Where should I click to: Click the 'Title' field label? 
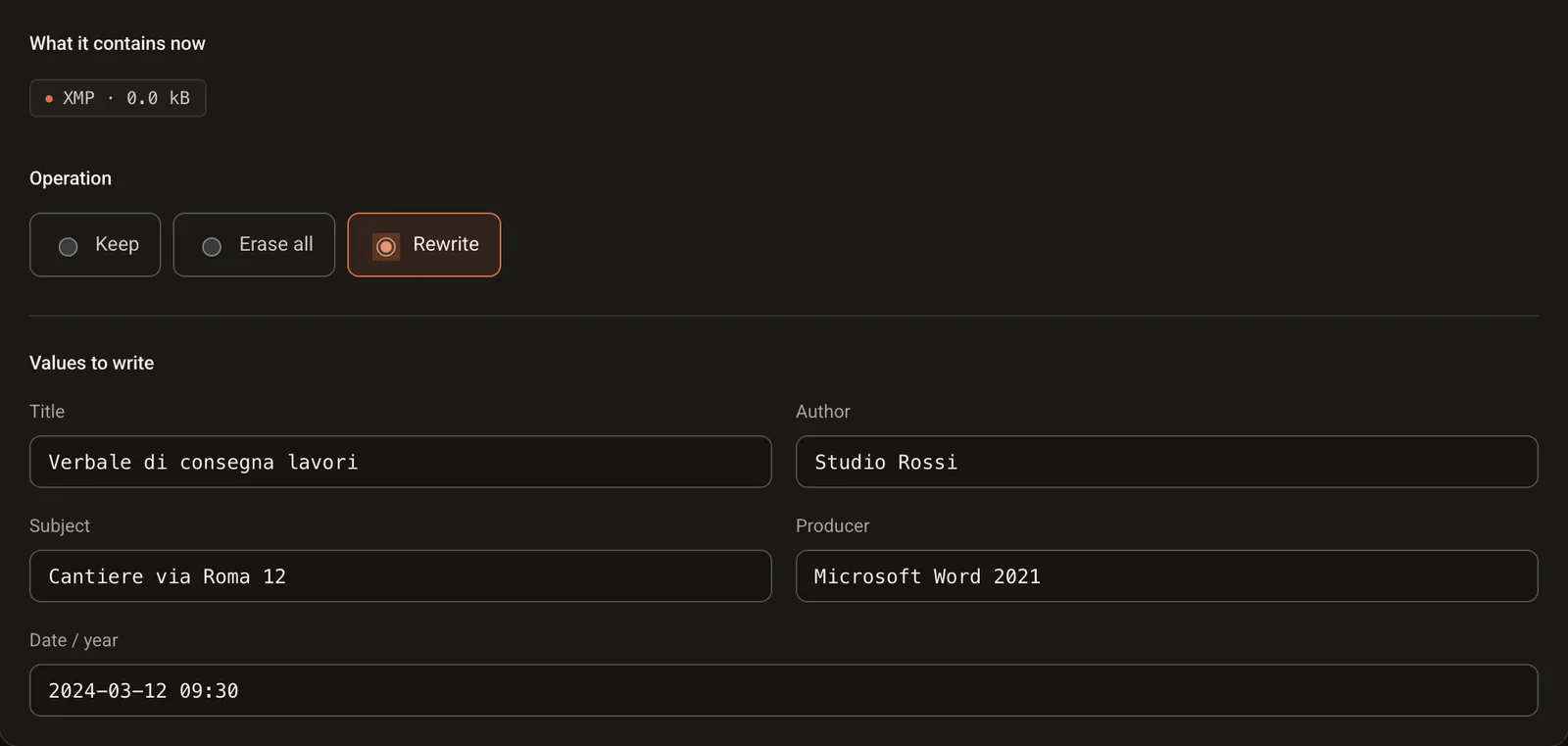point(47,412)
